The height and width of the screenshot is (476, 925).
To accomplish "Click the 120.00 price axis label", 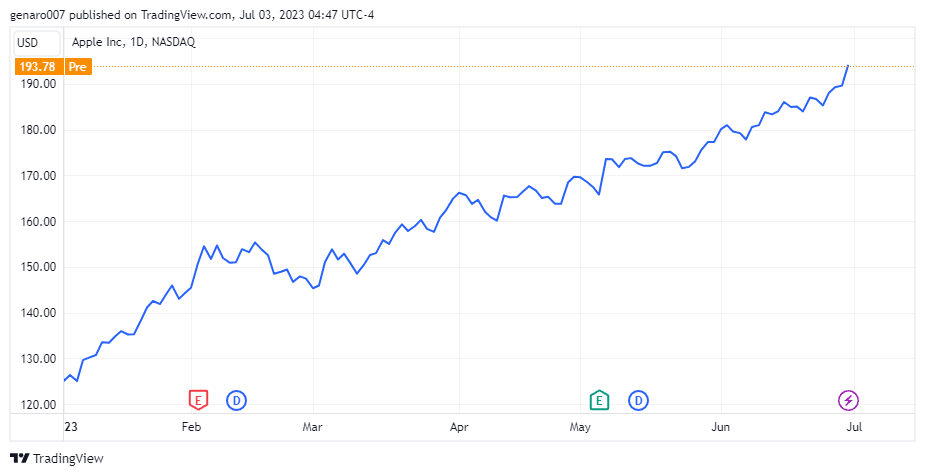I will 38,405.
